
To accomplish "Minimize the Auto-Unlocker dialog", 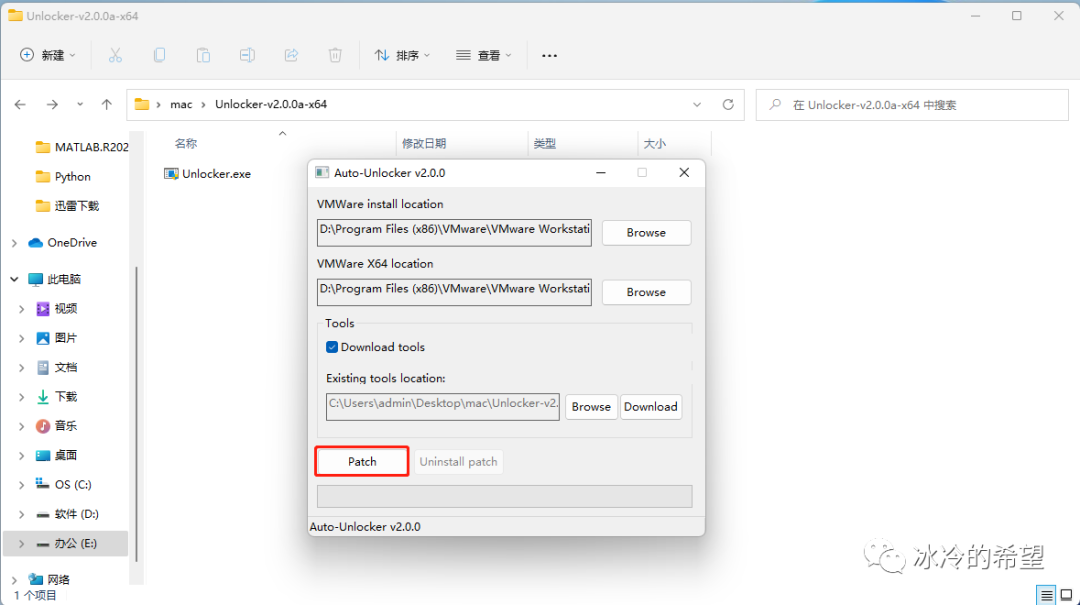I will point(601,173).
